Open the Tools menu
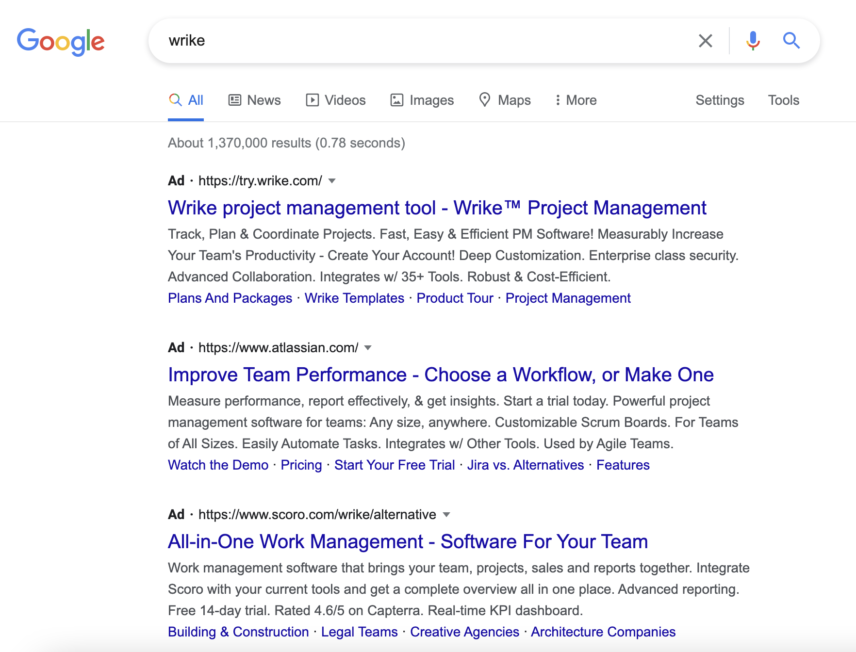Screen dimensions: 856x652 (783, 100)
